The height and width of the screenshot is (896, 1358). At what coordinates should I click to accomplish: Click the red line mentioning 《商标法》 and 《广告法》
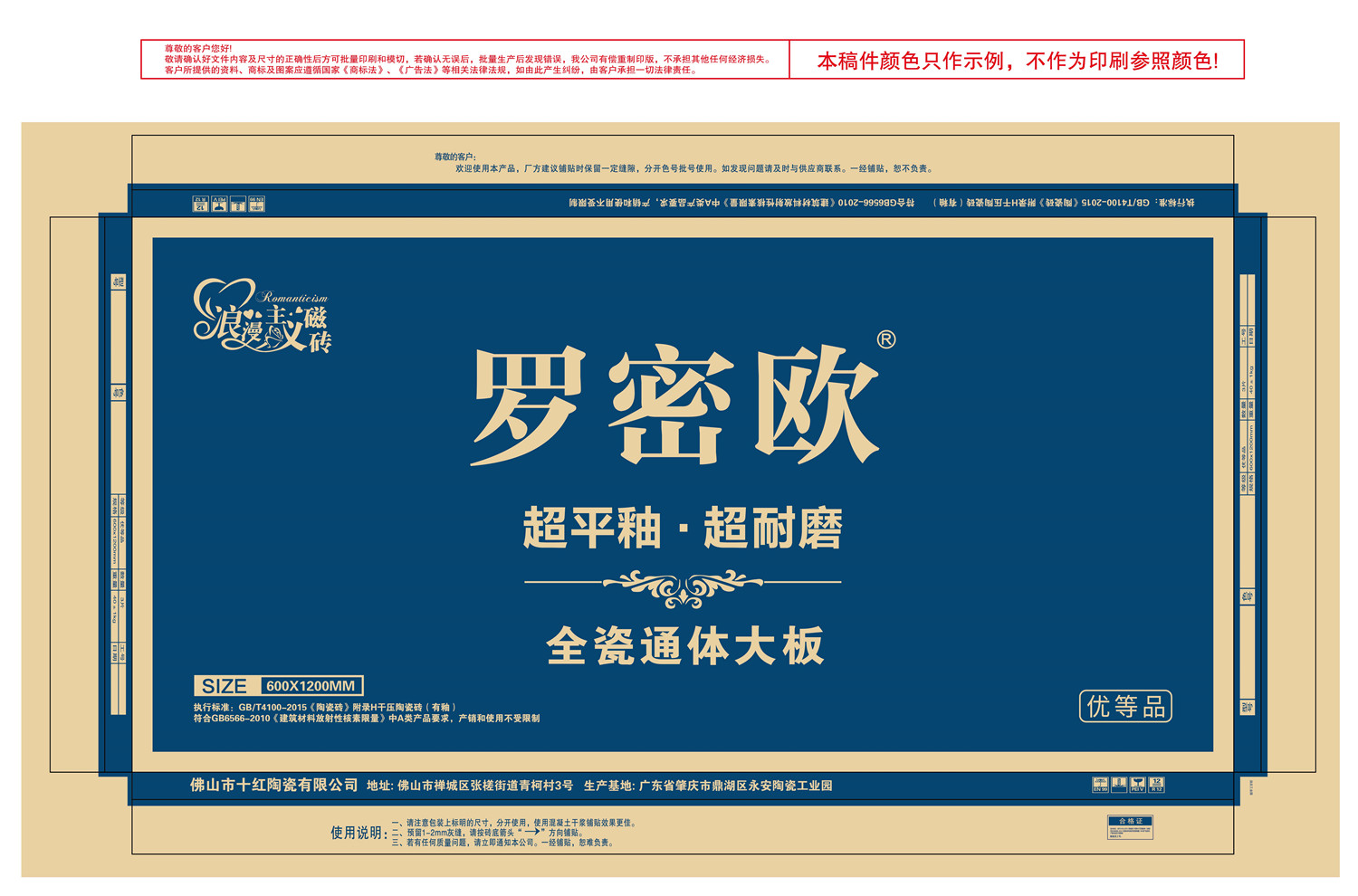coord(431,70)
